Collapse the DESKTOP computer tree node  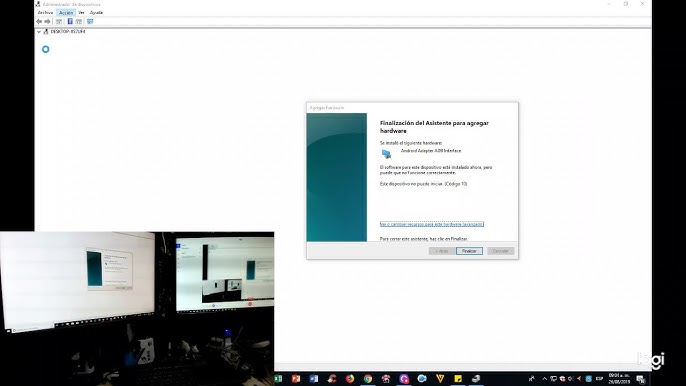(x=39, y=32)
